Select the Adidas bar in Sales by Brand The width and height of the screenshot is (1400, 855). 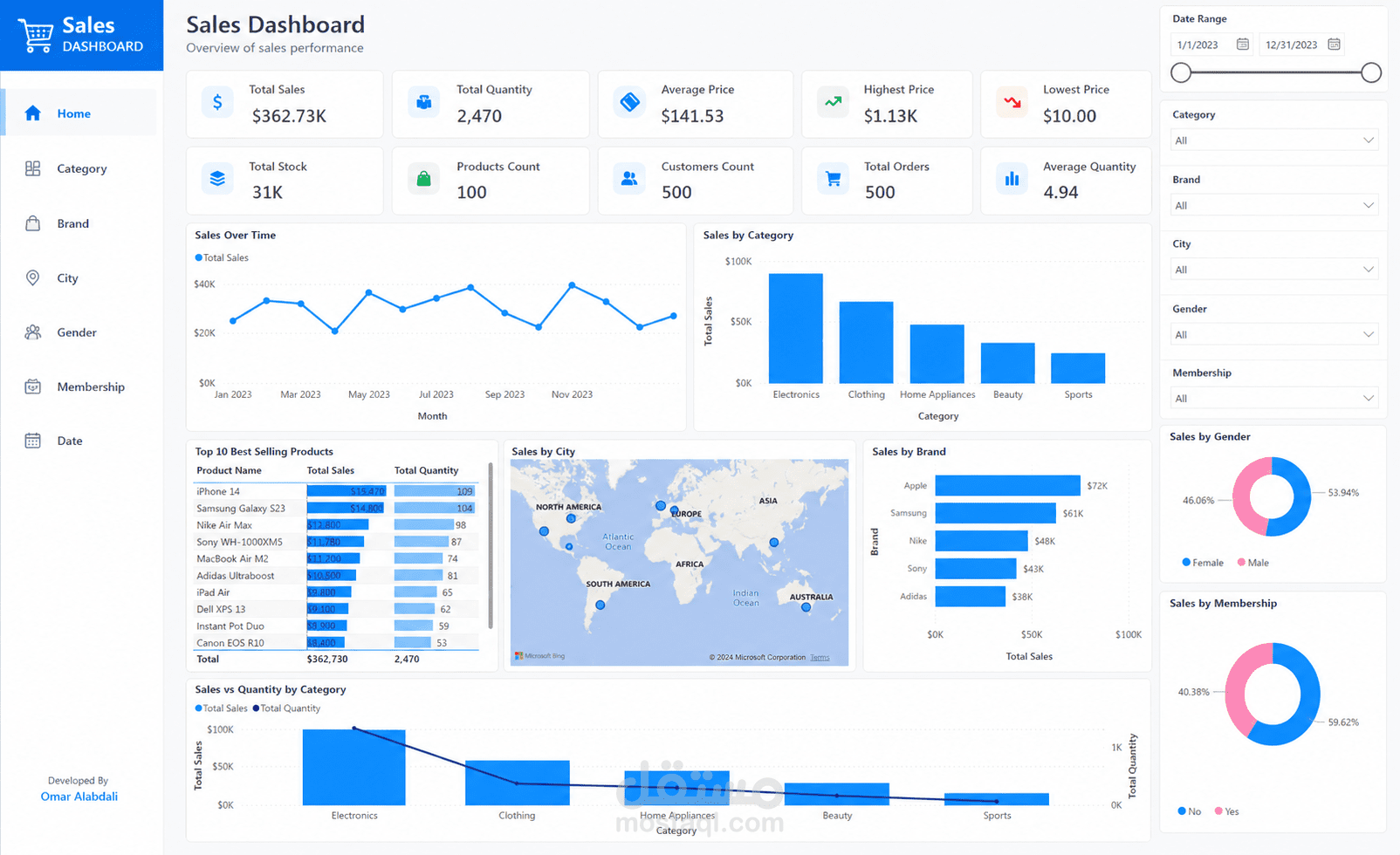[970, 597]
